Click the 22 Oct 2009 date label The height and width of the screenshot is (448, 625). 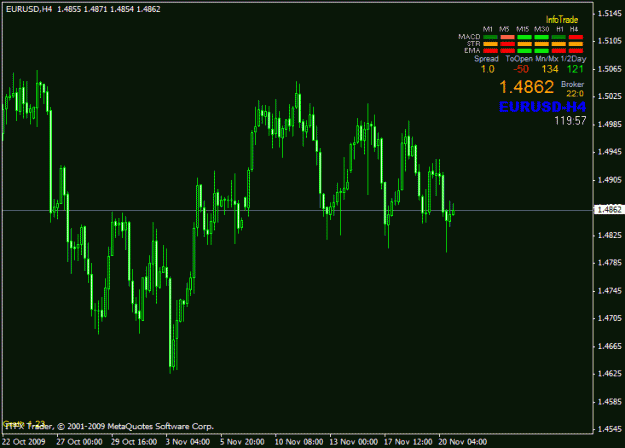click(24, 442)
